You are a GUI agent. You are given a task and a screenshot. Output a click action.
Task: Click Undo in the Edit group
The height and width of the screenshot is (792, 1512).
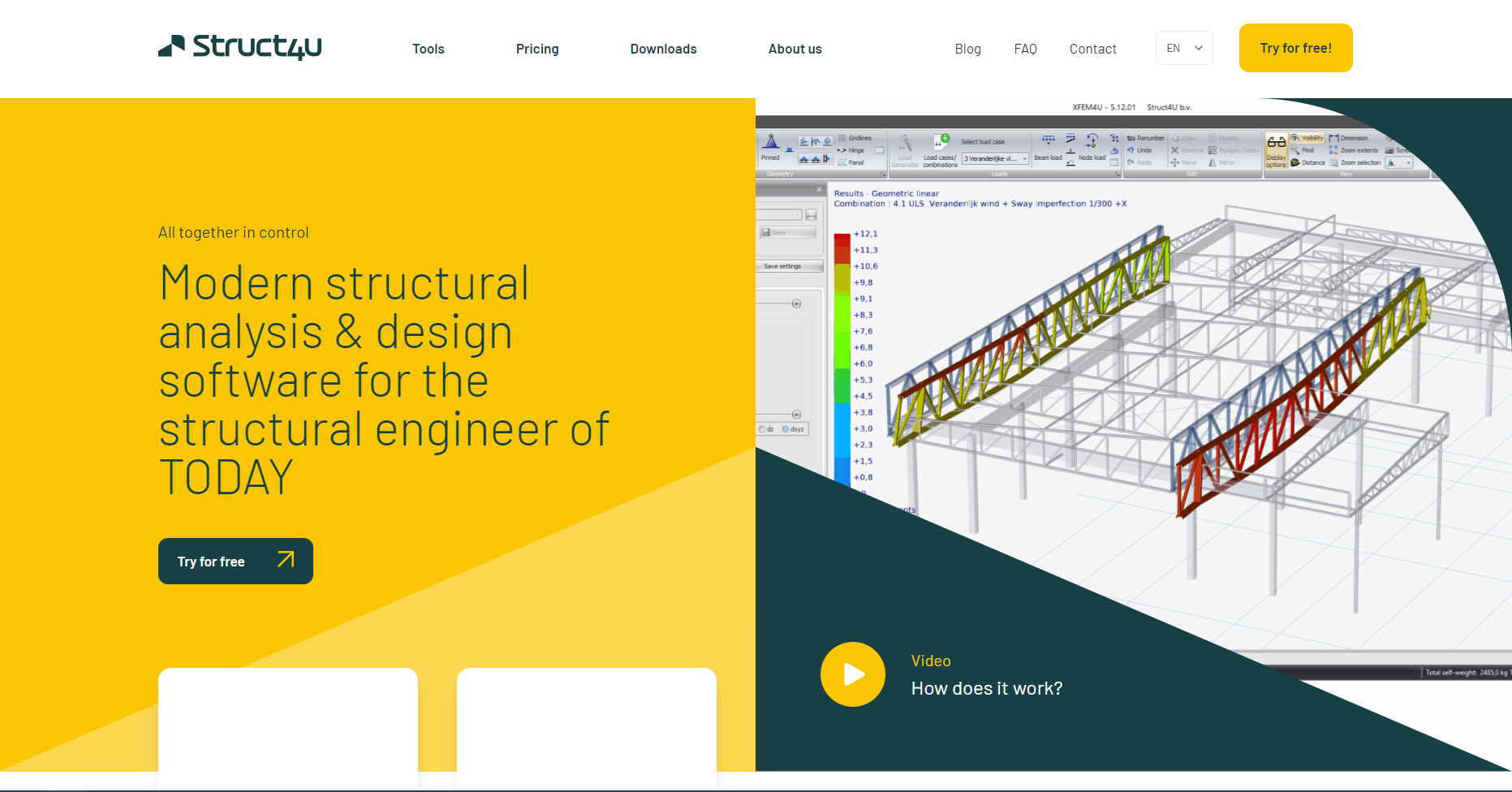[x=1139, y=150]
